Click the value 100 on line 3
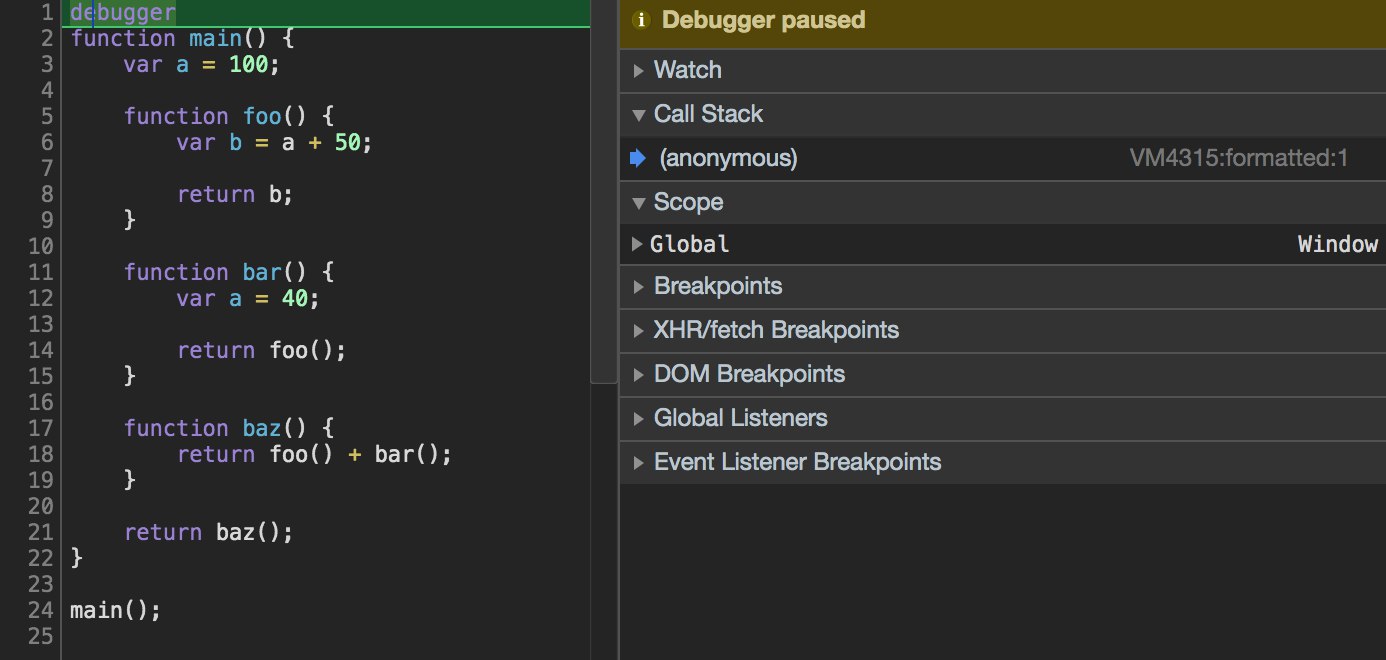This screenshot has height=660, width=1386. click(248, 65)
